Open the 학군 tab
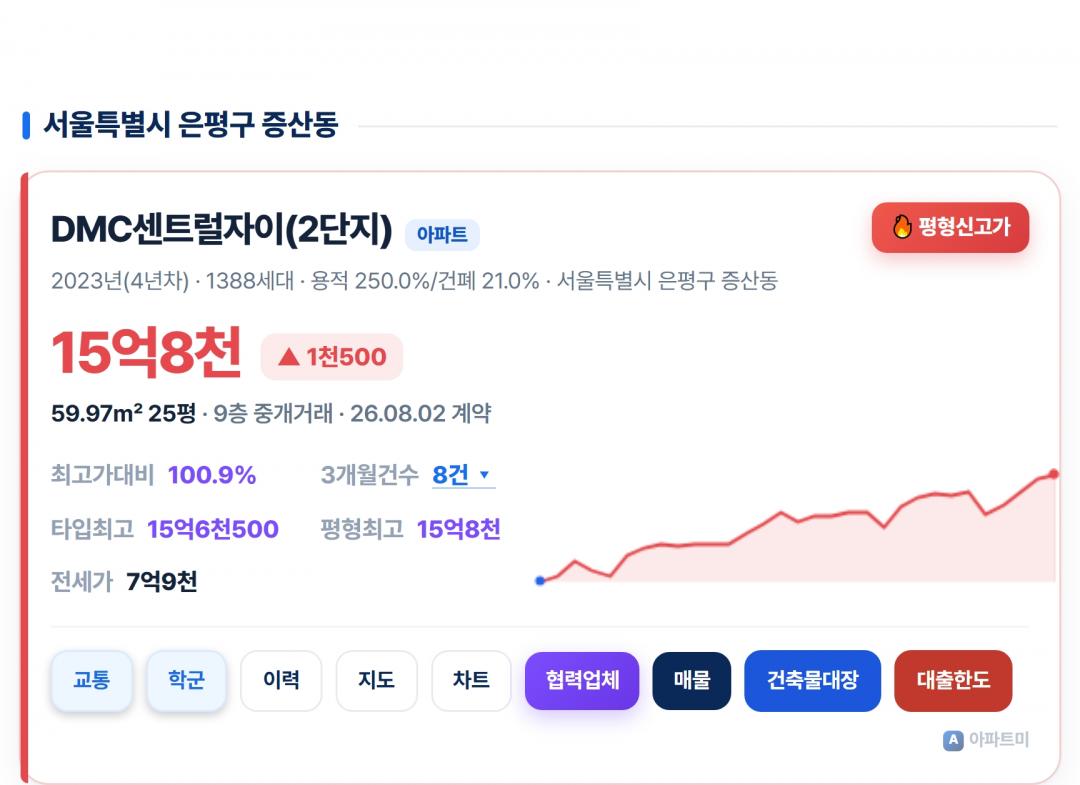The width and height of the screenshot is (1080, 785). pyautogui.click(x=187, y=680)
